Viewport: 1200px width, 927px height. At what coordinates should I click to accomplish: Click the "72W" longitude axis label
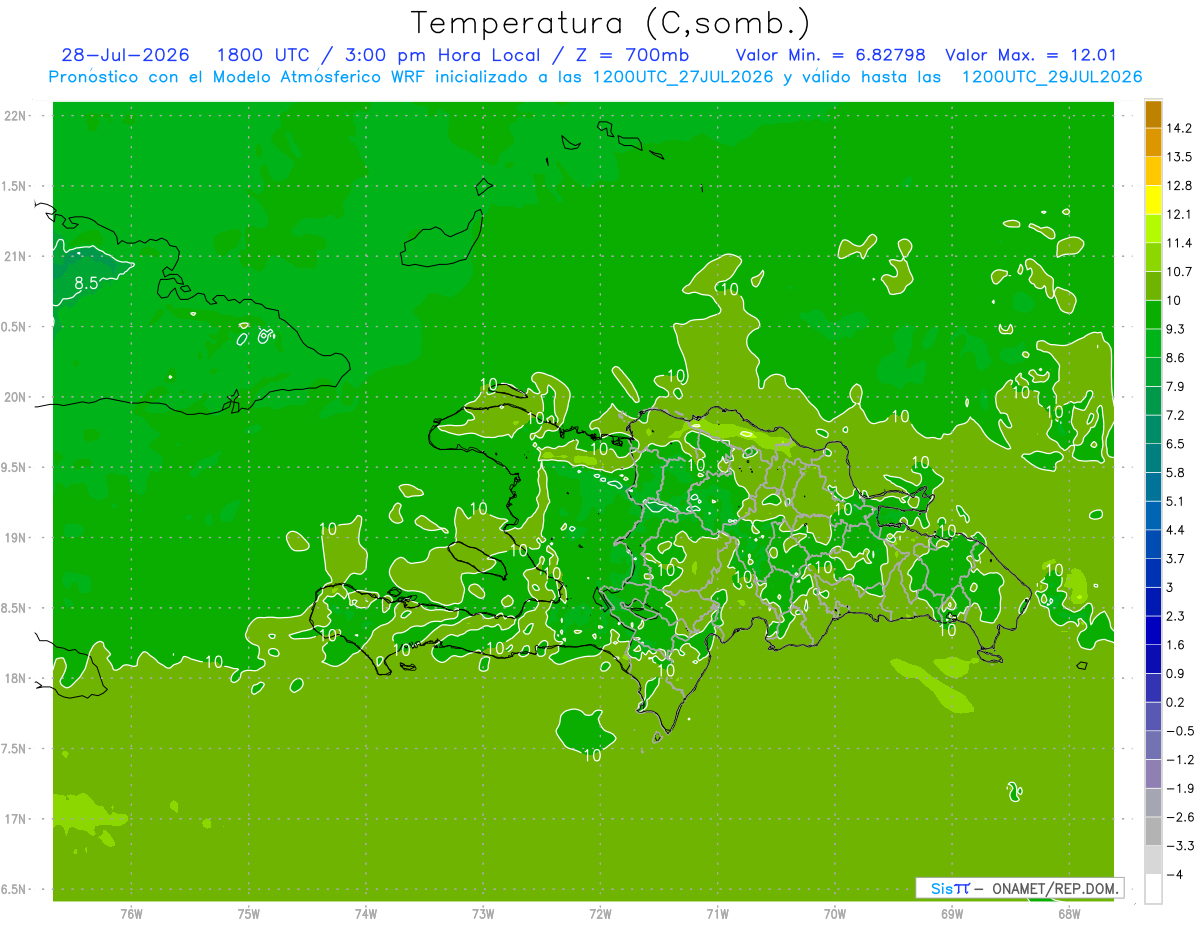[600, 913]
